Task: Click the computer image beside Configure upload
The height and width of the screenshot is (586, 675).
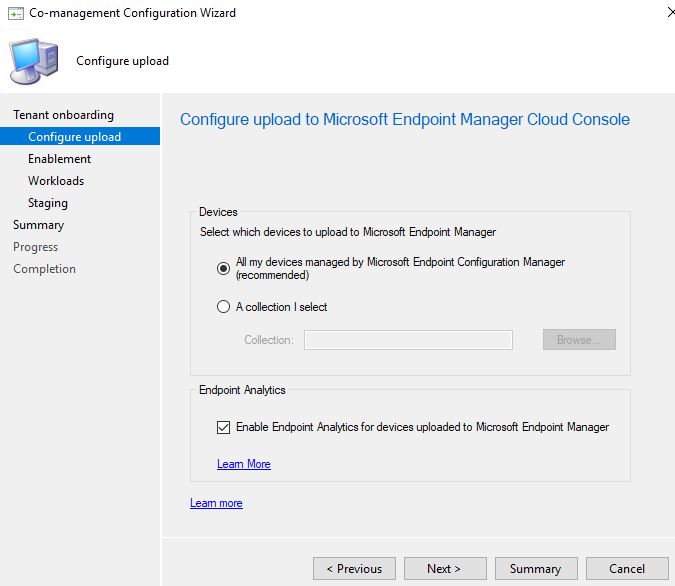Action: coord(34,61)
